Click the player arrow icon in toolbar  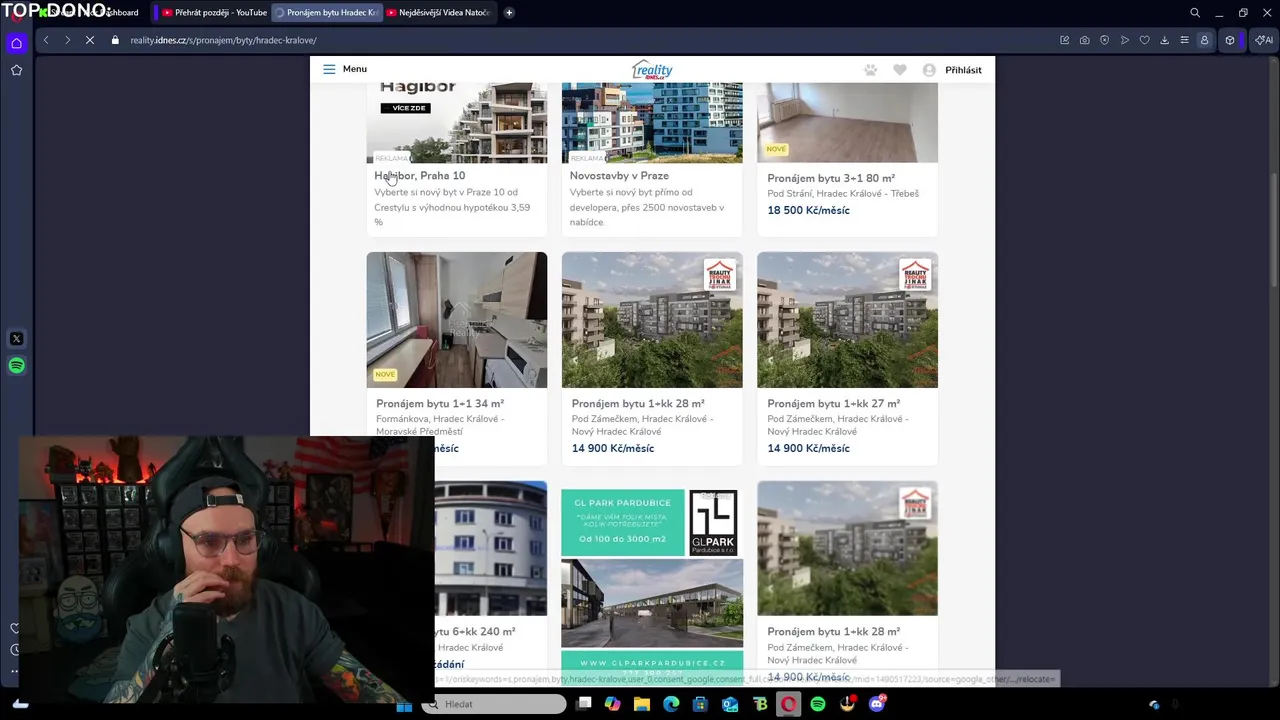[x=1124, y=40]
